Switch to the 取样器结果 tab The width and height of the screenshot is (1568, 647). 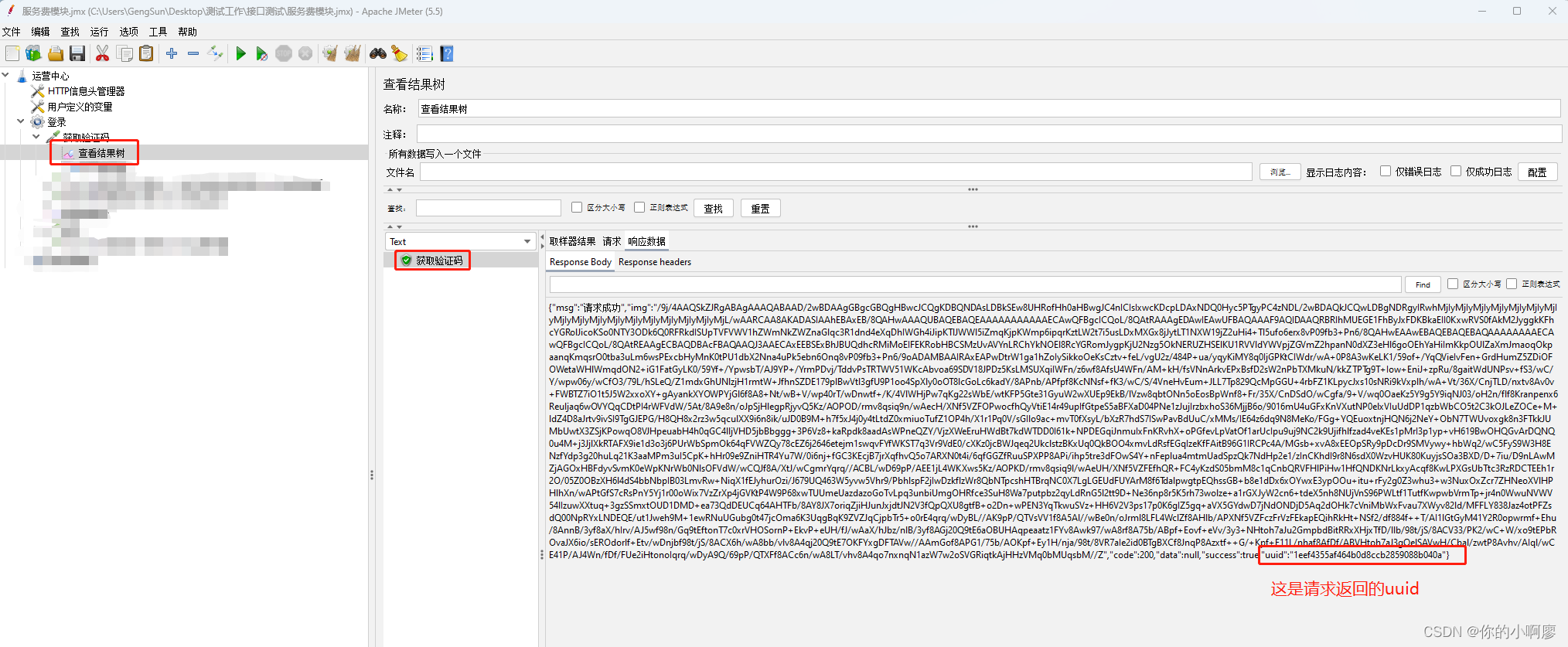point(572,241)
